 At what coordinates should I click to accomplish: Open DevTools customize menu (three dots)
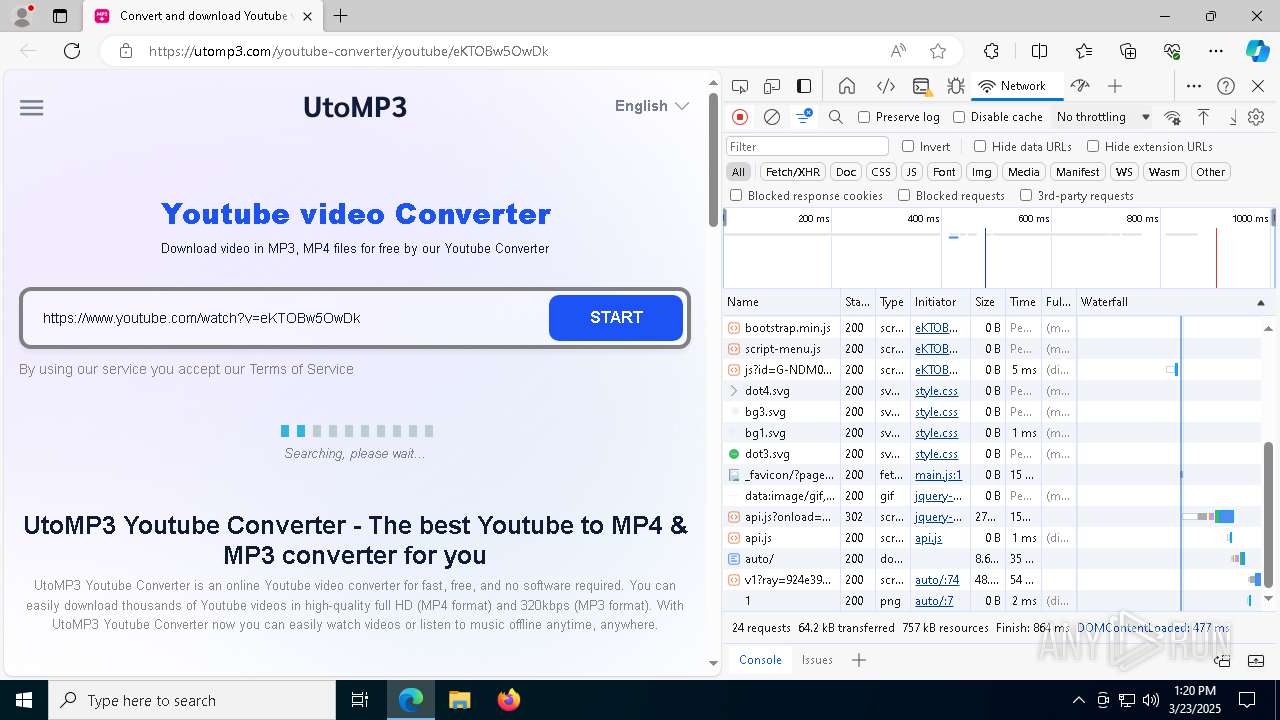1194,86
